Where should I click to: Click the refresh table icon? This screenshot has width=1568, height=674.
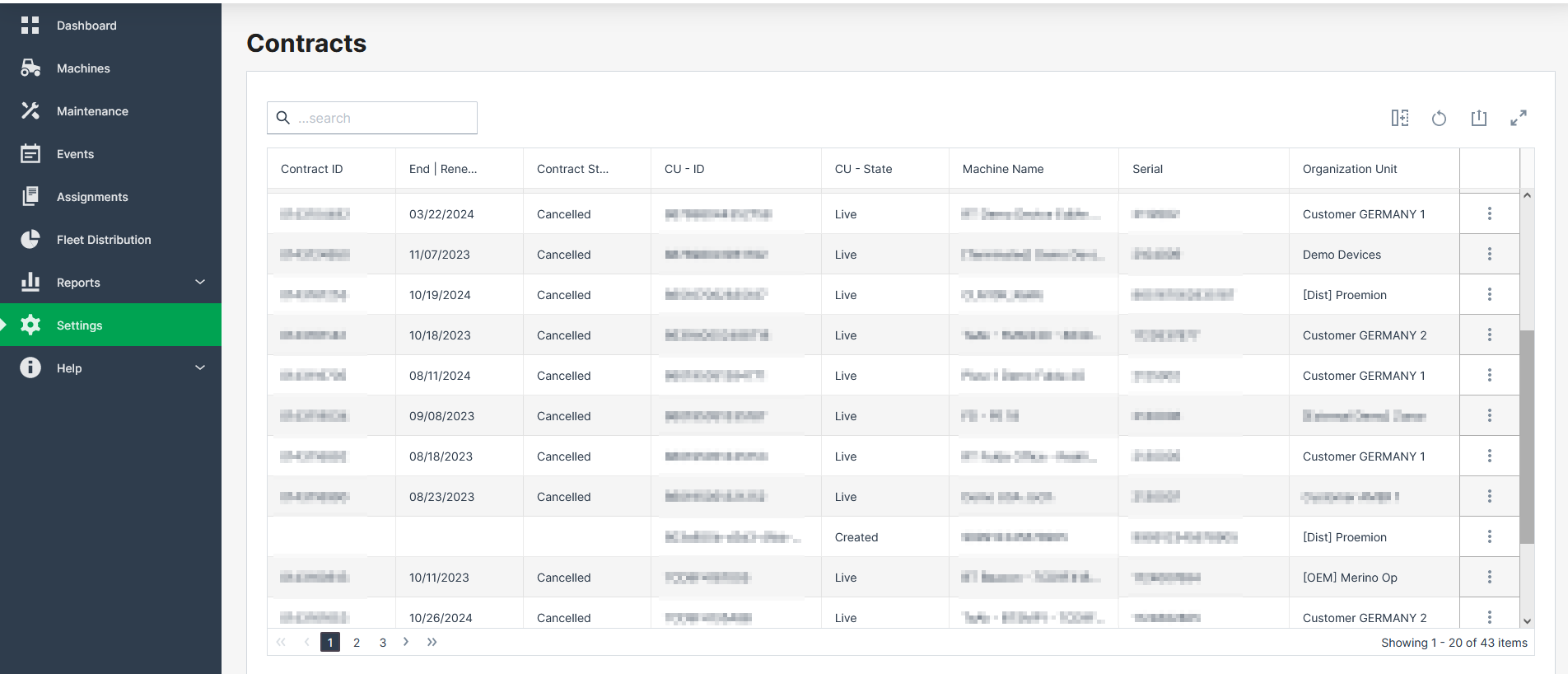point(1439,118)
